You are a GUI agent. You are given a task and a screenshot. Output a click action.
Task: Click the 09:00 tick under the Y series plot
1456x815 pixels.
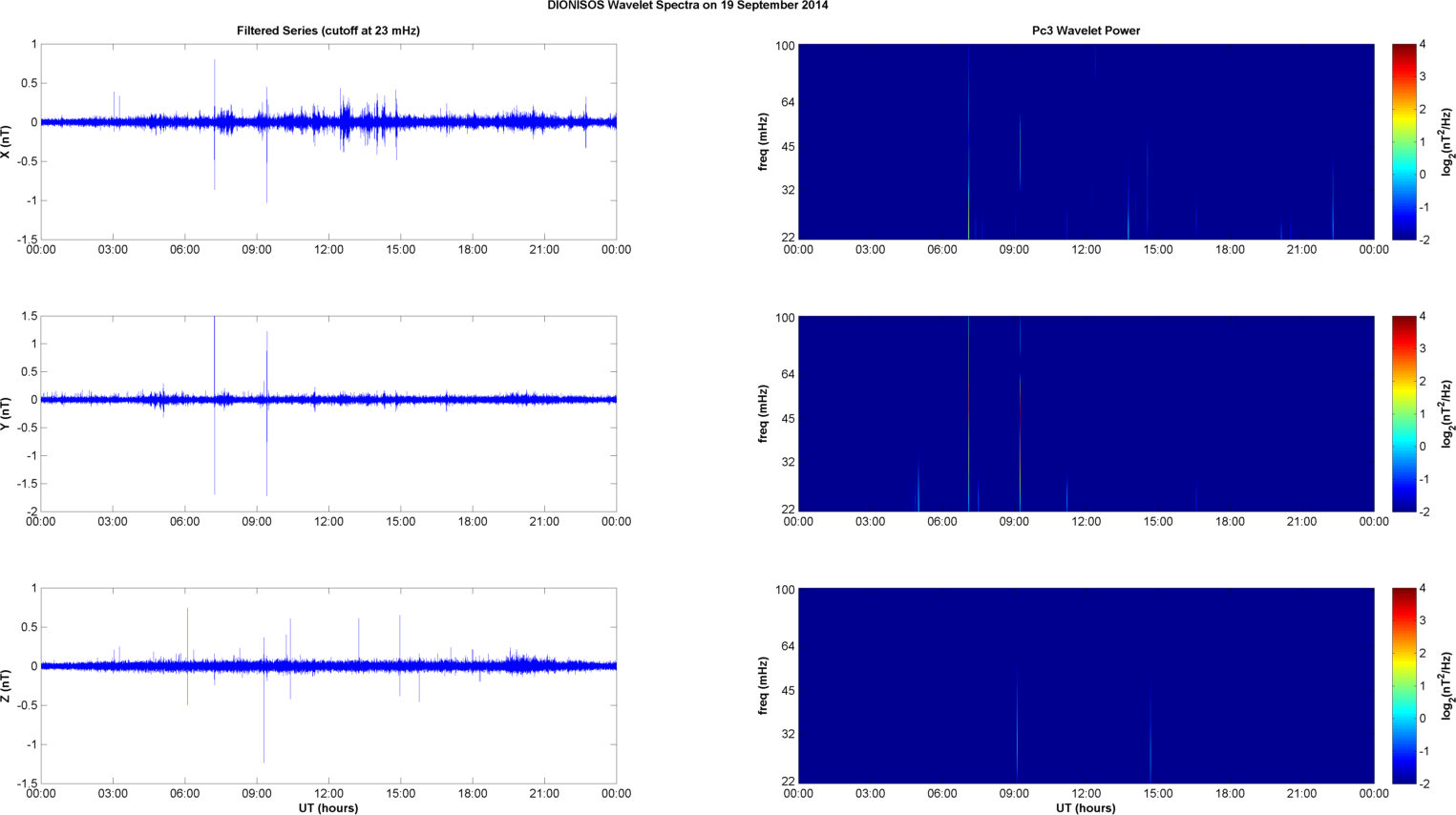point(257,522)
